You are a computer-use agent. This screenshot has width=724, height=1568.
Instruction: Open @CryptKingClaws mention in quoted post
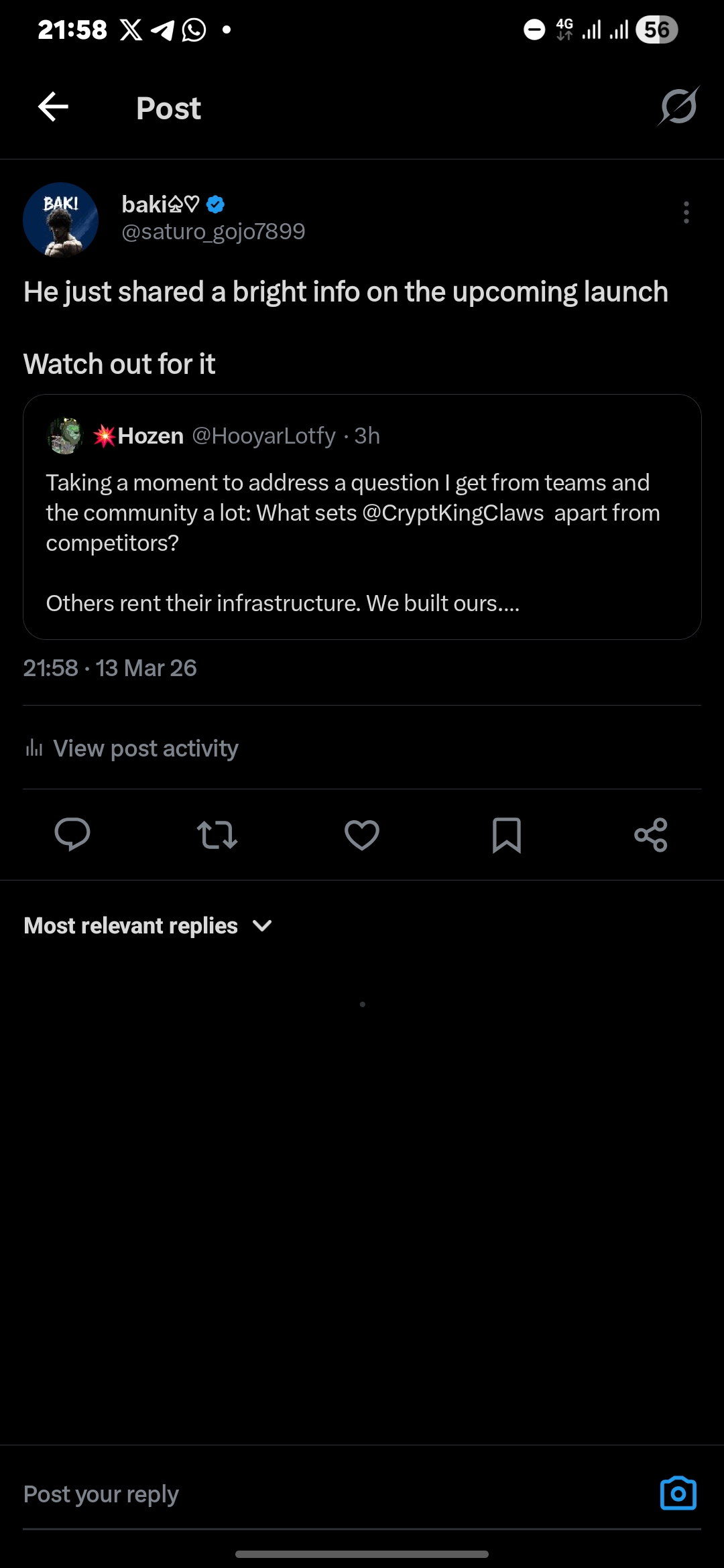(x=453, y=513)
